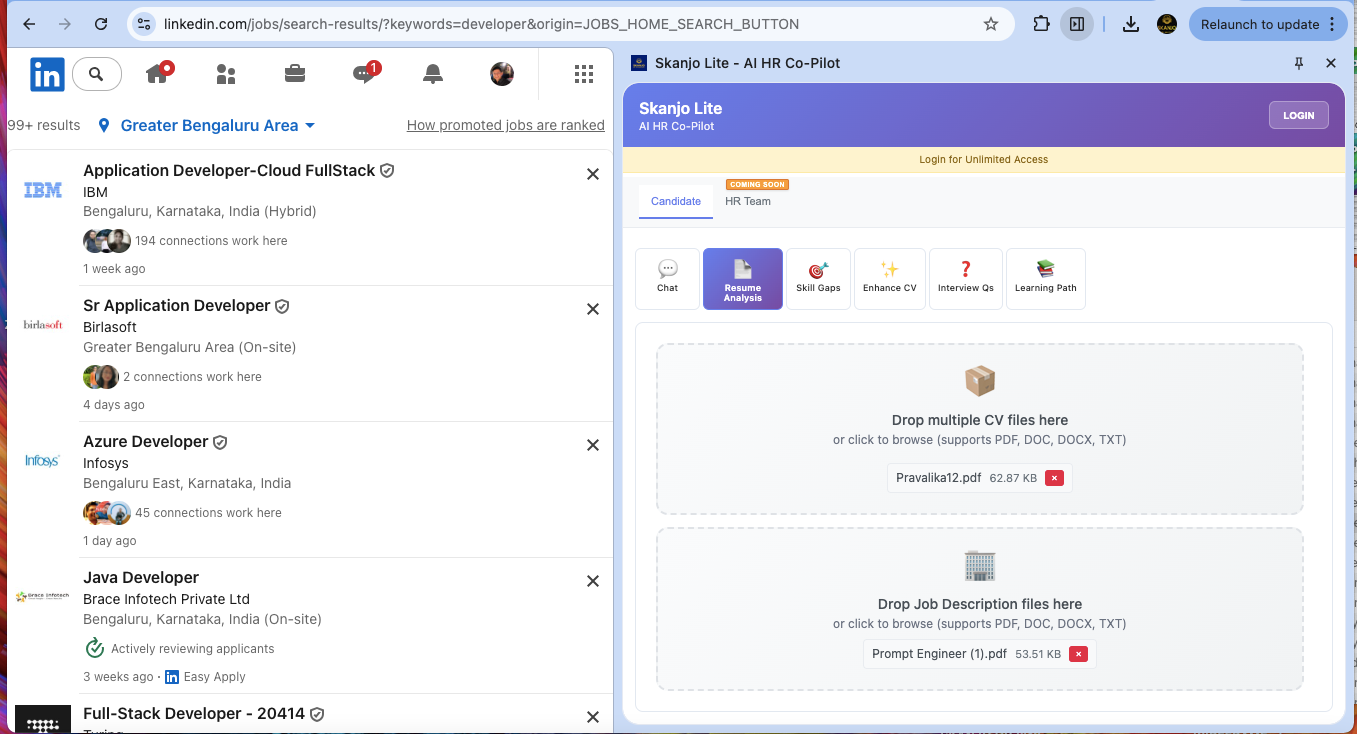Viewport: 1357px width, 734px height.
Task: Click the Easy Apply label
Action: [x=214, y=677]
